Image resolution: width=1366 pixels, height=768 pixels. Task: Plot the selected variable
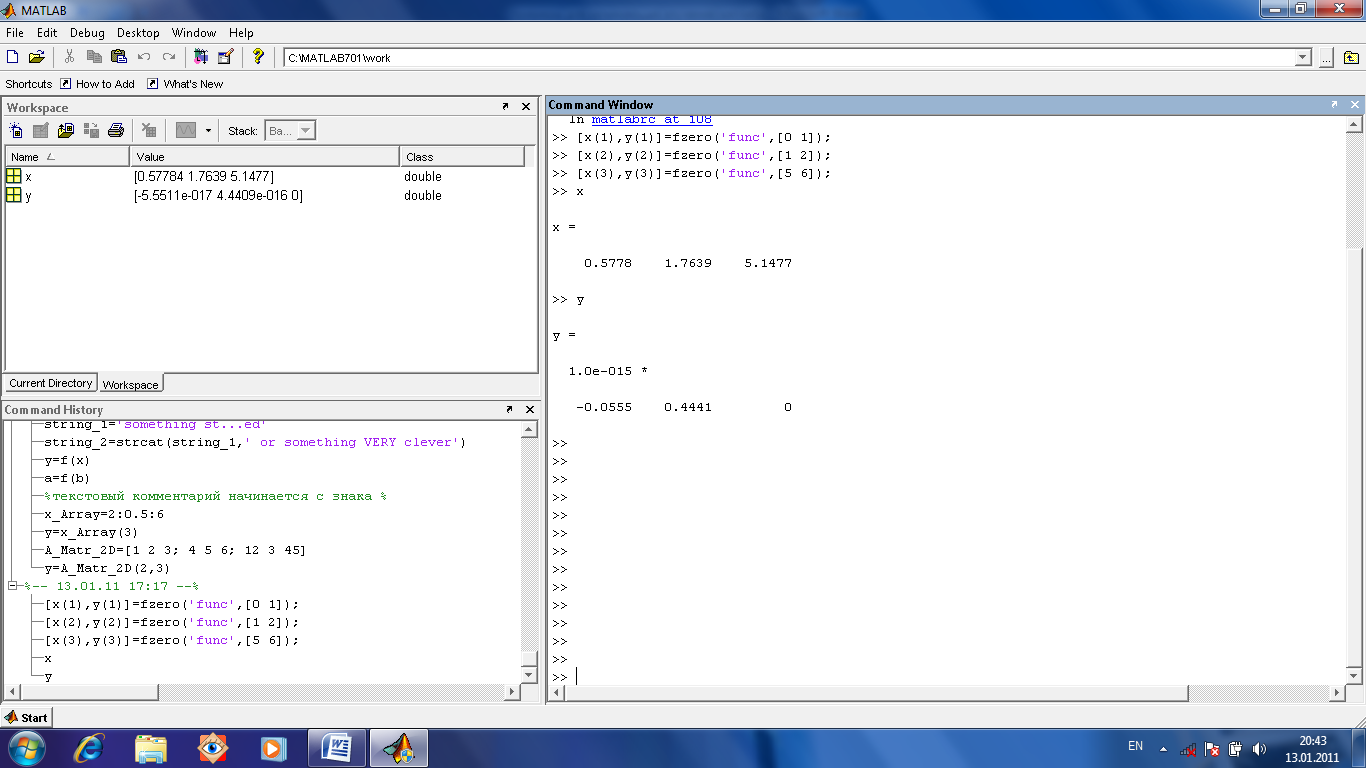click(x=186, y=130)
